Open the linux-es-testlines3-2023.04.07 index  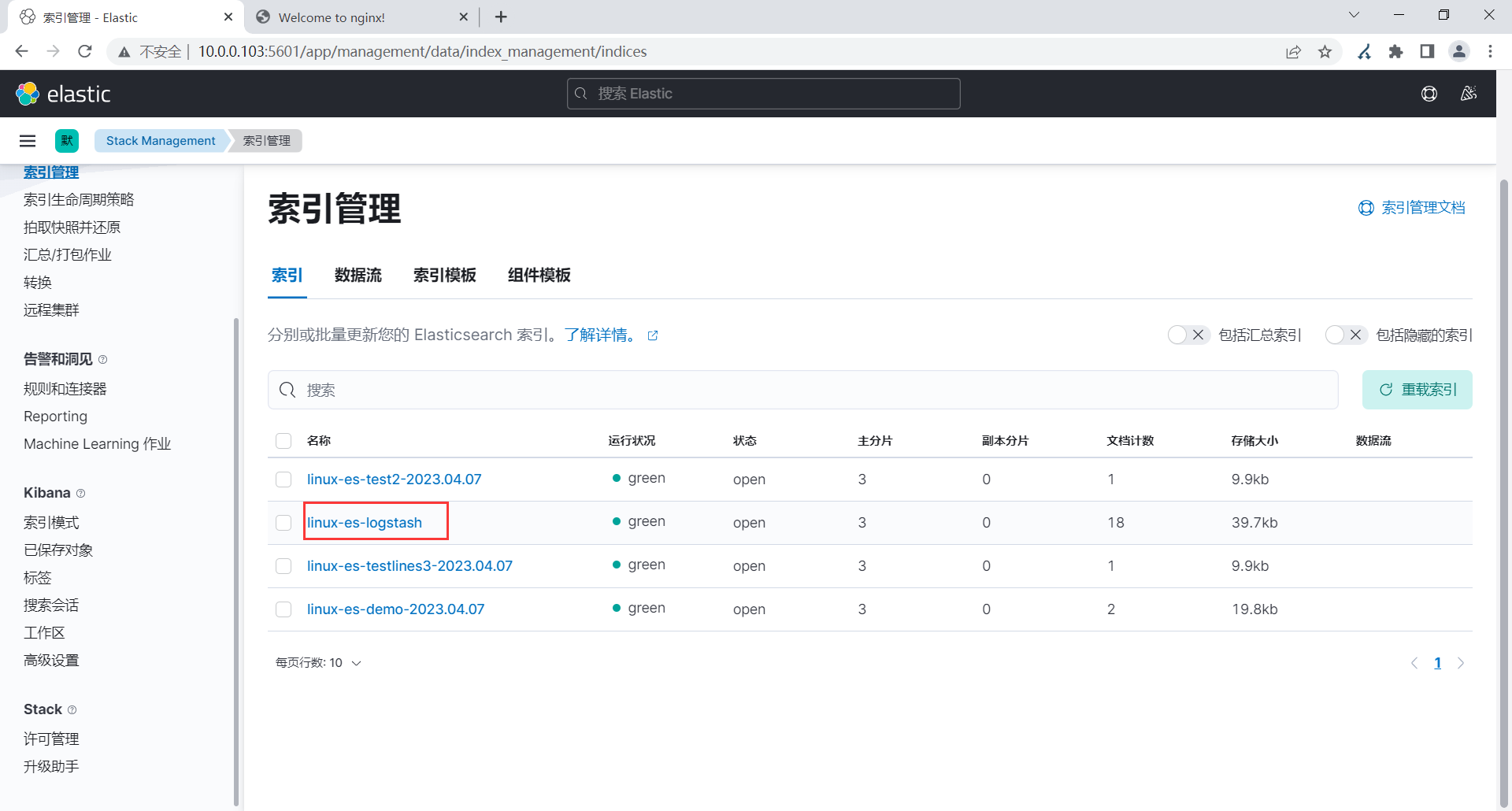coord(409,566)
